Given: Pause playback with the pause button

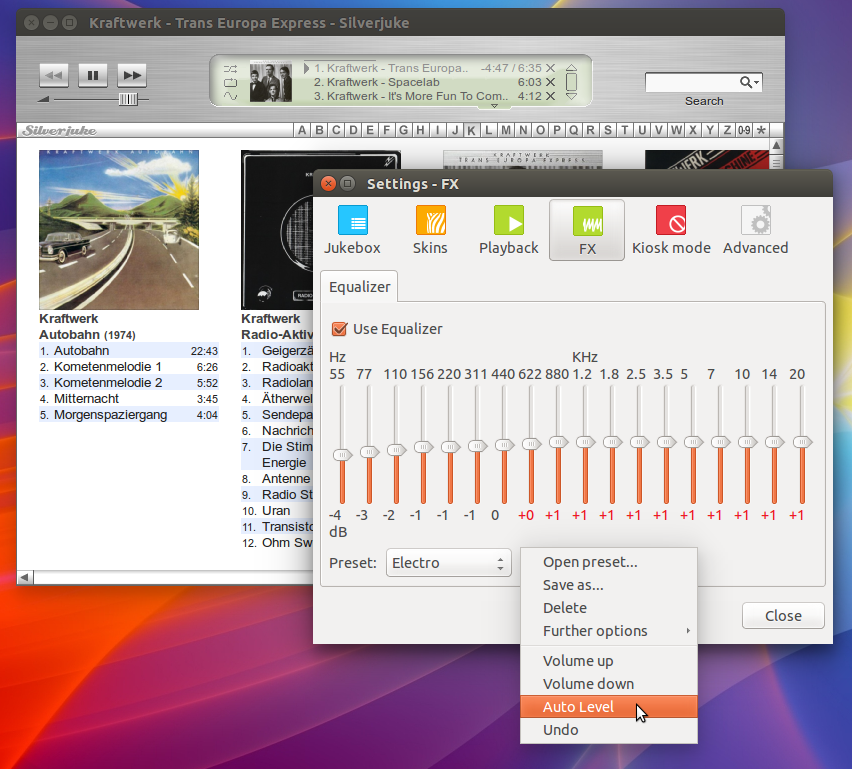Looking at the screenshot, I should point(92,75).
